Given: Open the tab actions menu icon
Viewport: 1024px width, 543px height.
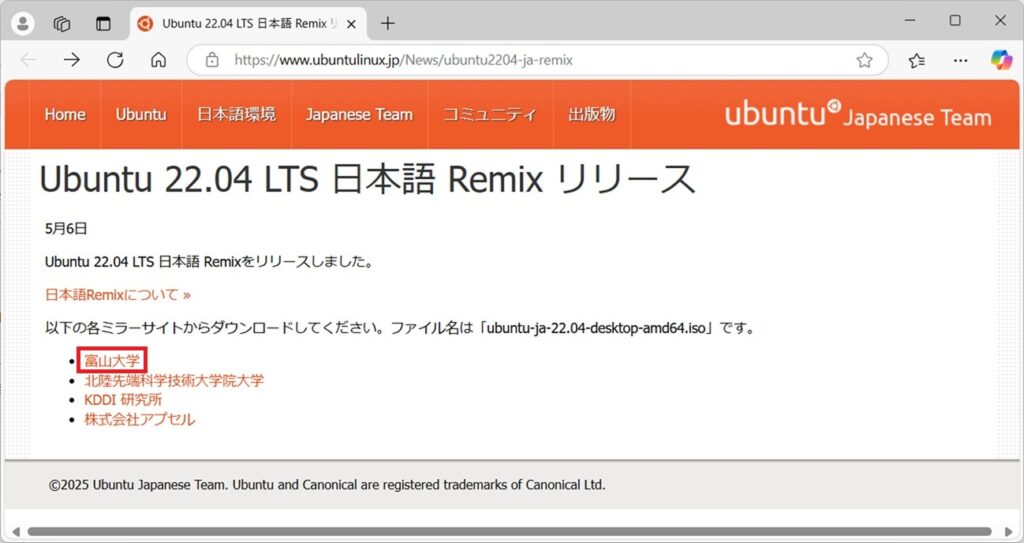Looking at the screenshot, I should 103,24.
